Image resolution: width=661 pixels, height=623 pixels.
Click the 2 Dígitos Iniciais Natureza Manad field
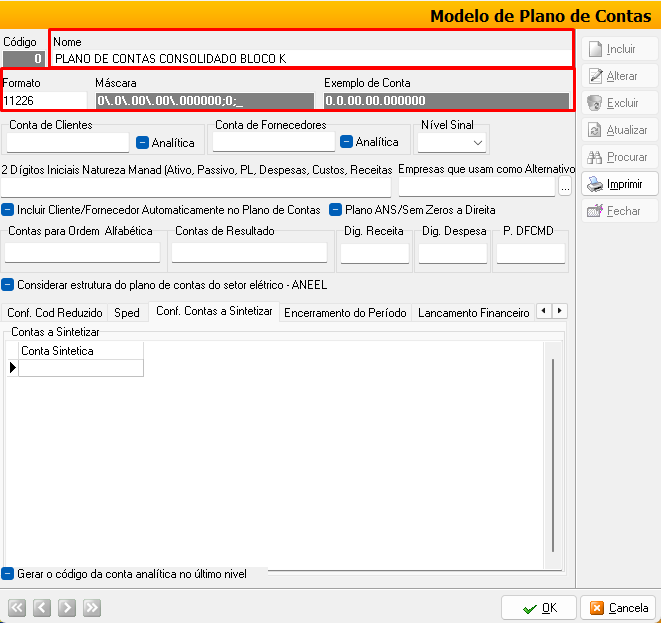pos(196,187)
